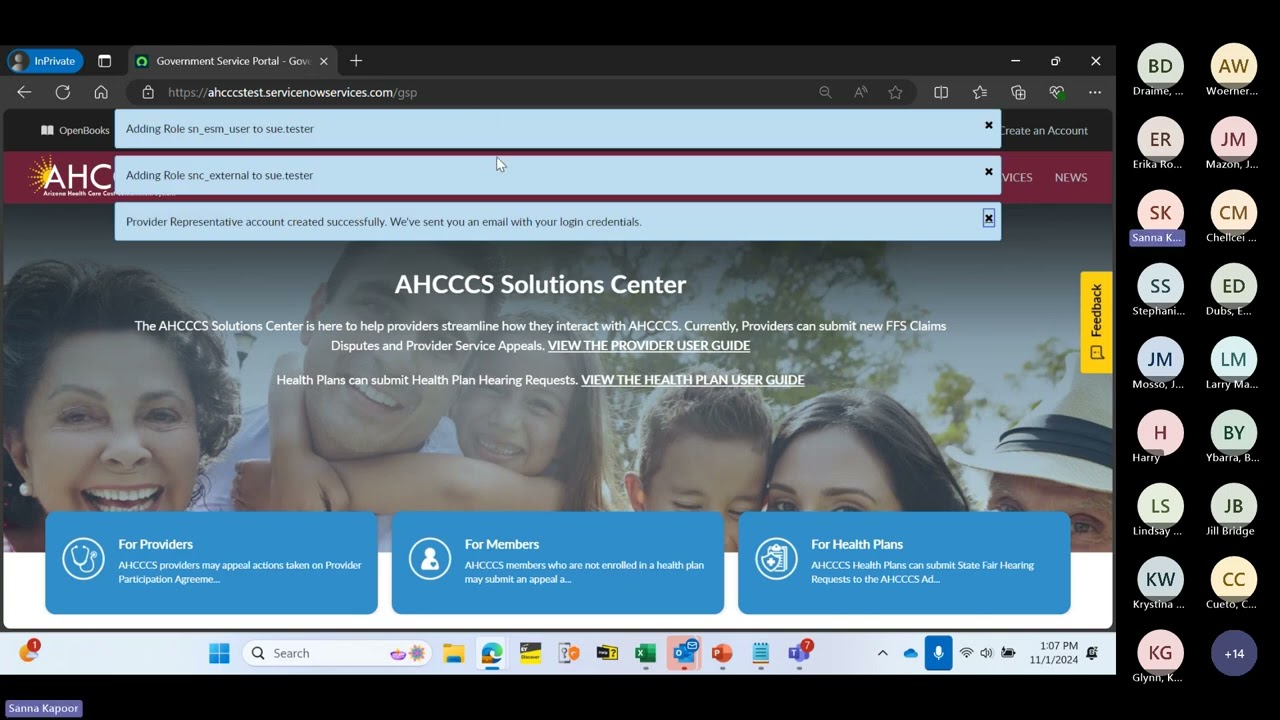
Task: Show hidden system tray icons chevron
Action: click(x=882, y=653)
